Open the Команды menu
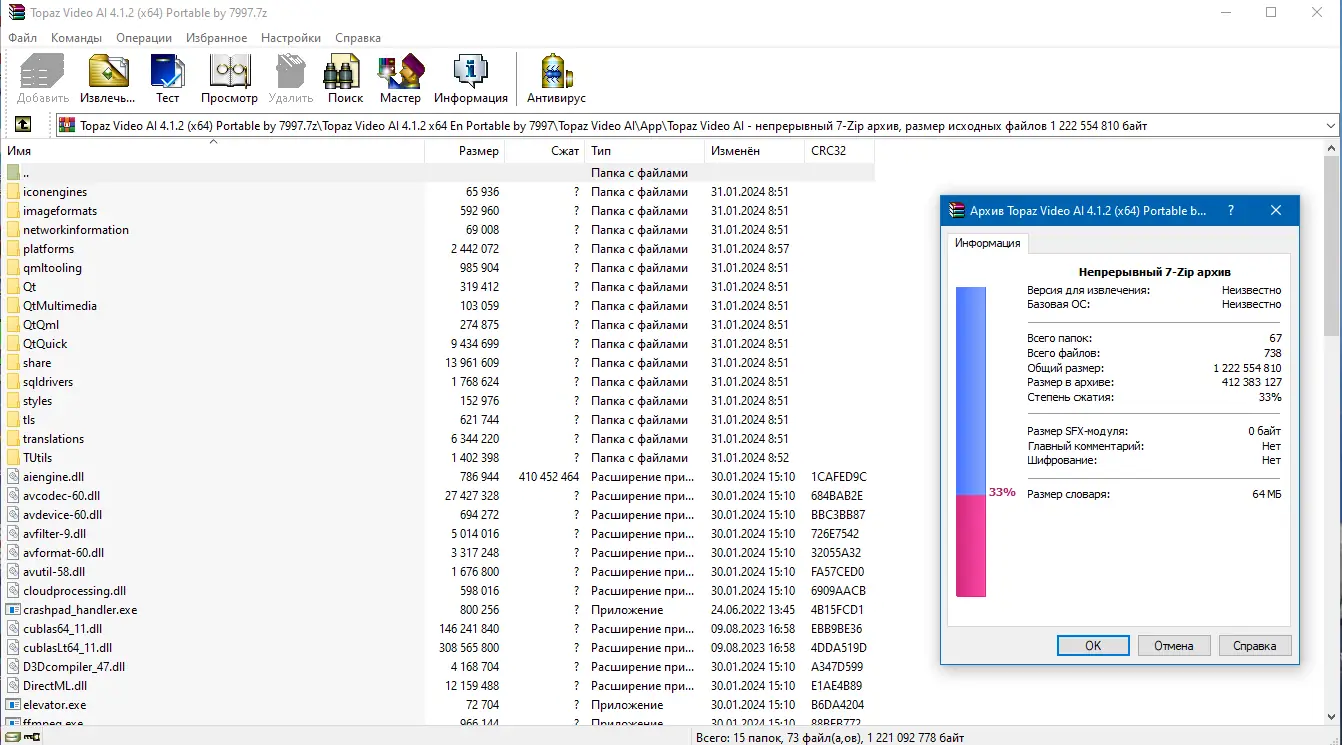 [75, 37]
